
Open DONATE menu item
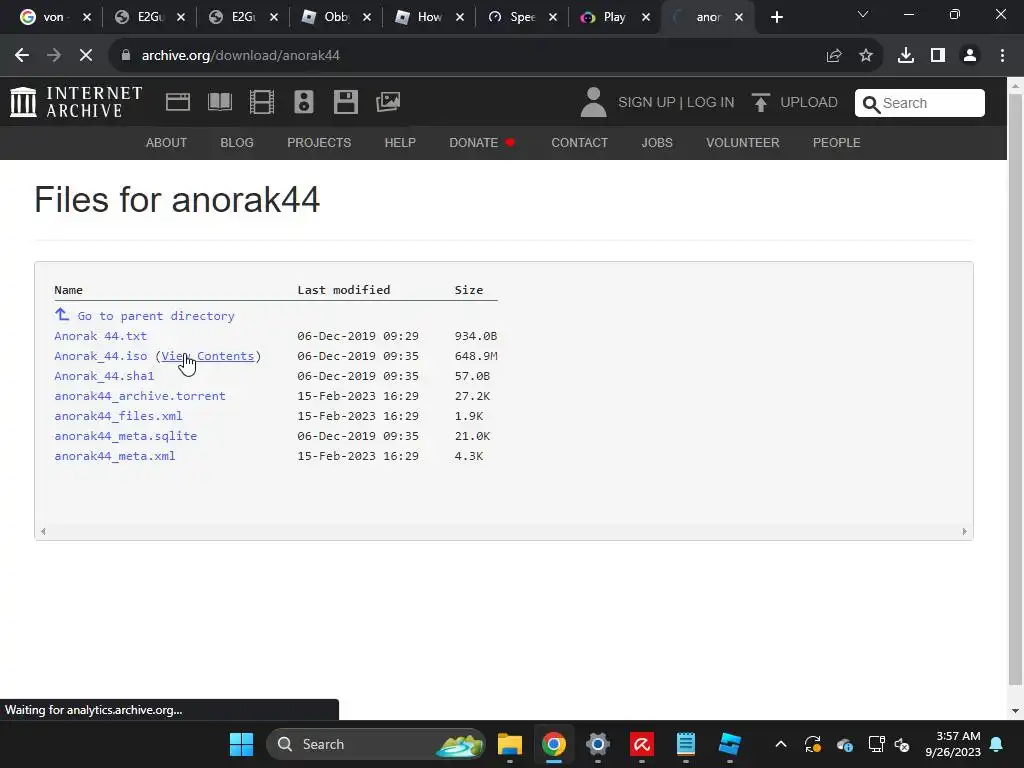pyautogui.click(x=482, y=142)
